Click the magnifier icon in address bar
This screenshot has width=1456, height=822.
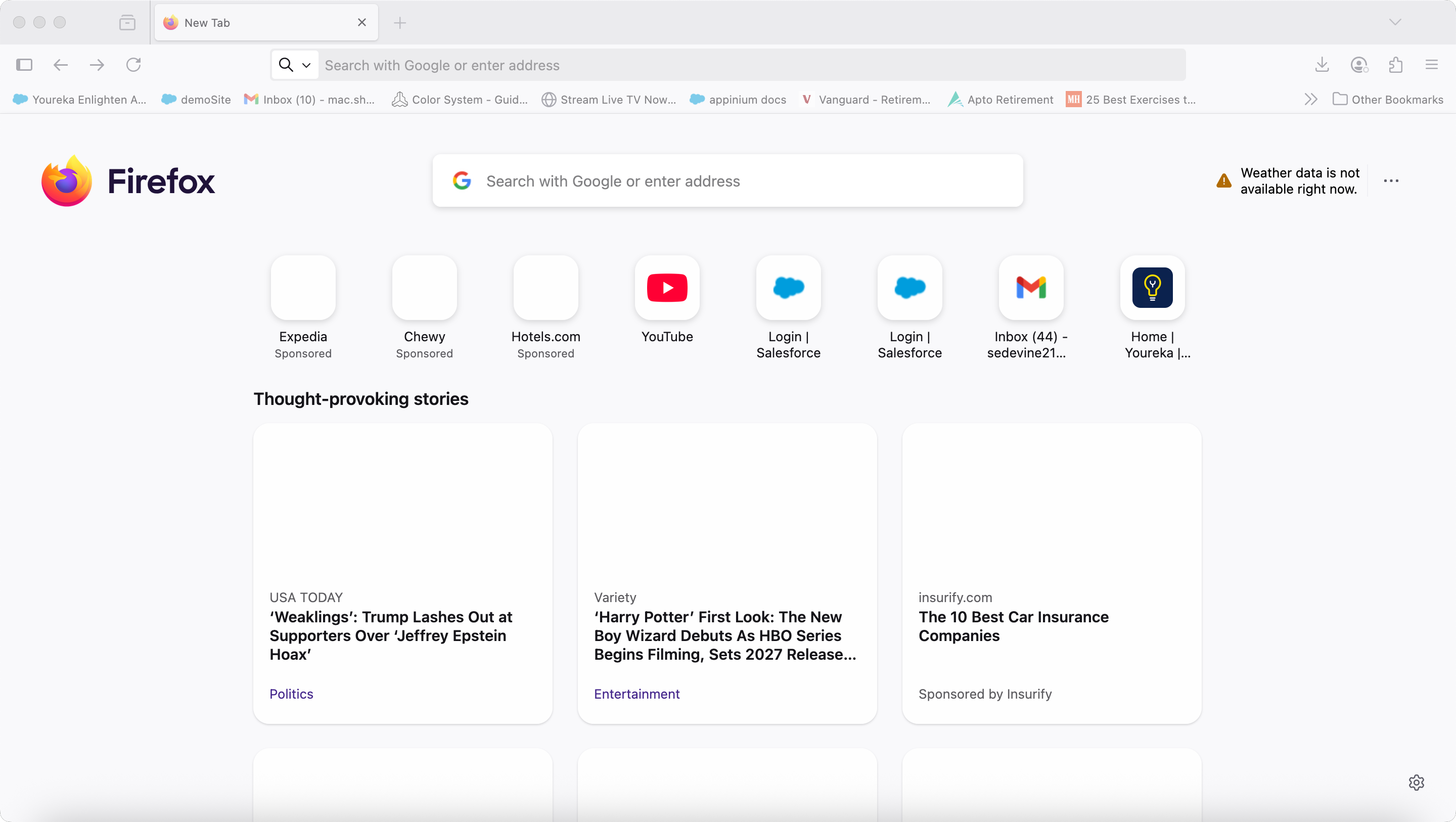coord(287,65)
